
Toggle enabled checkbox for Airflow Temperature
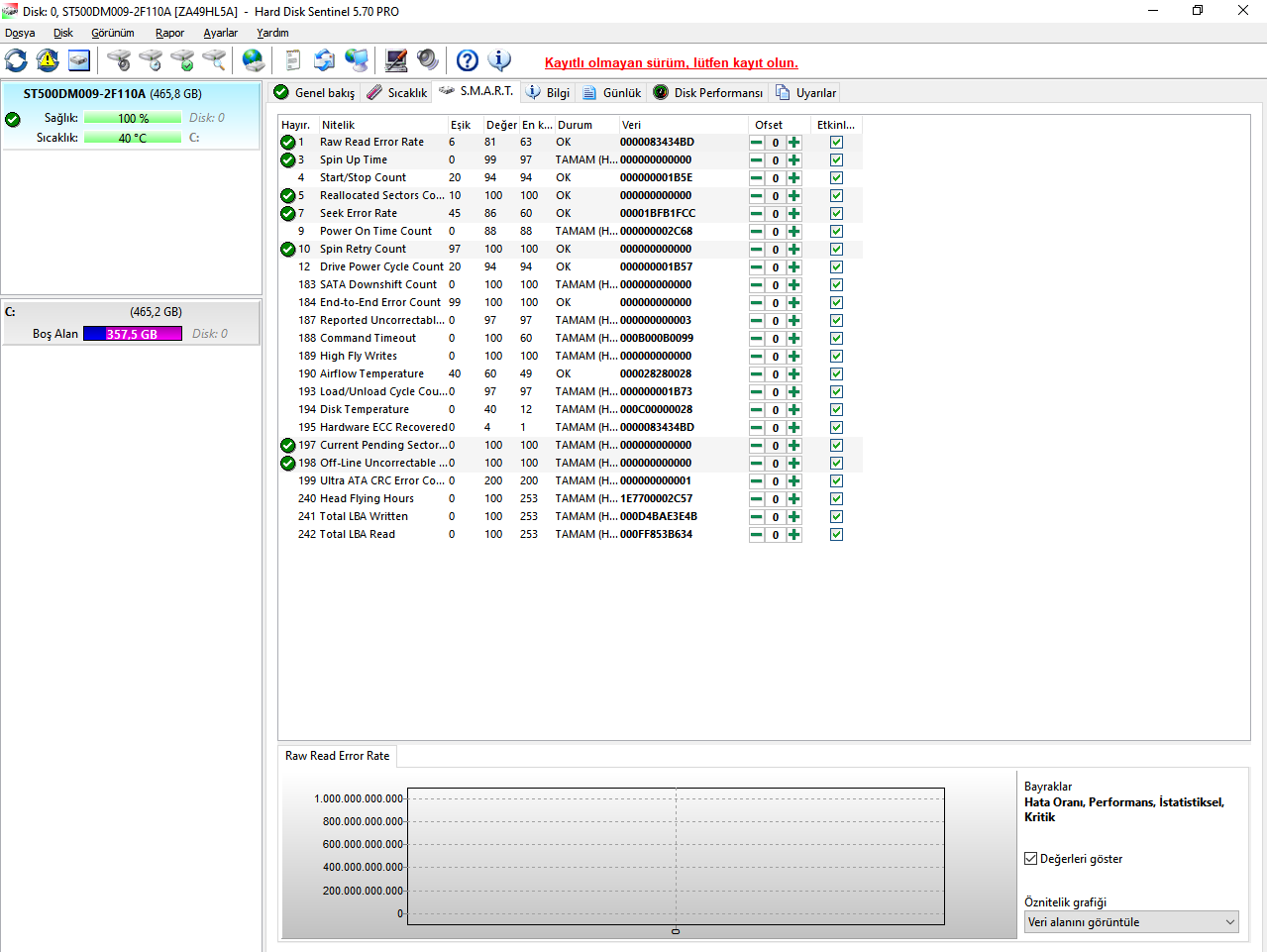(836, 374)
